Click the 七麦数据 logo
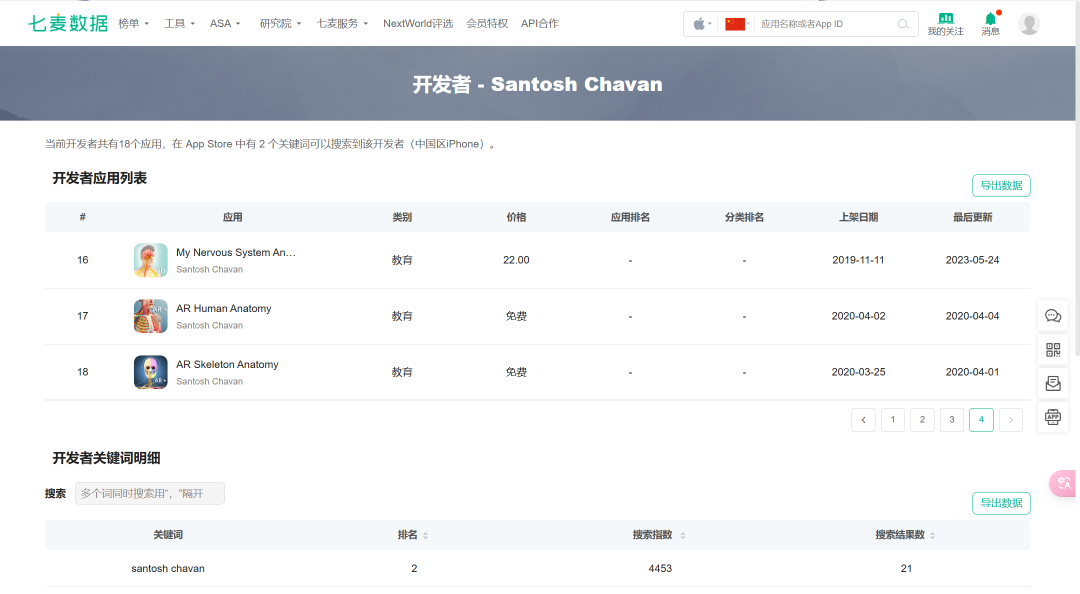Image resolution: width=1080 pixels, height=594 pixels. pos(68,23)
